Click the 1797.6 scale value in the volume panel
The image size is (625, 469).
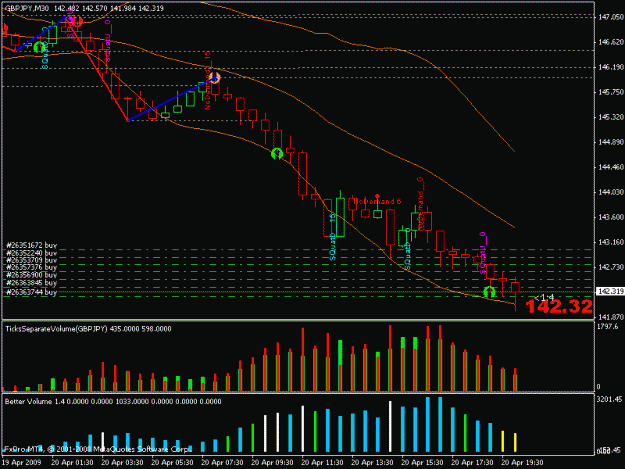(607, 326)
